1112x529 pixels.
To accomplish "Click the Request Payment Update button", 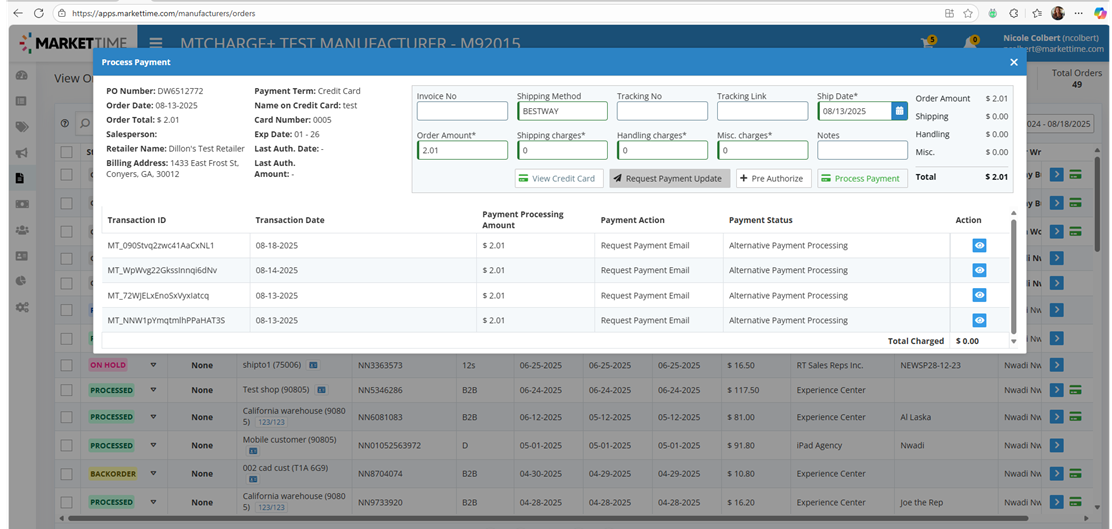I will [x=669, y=179].
